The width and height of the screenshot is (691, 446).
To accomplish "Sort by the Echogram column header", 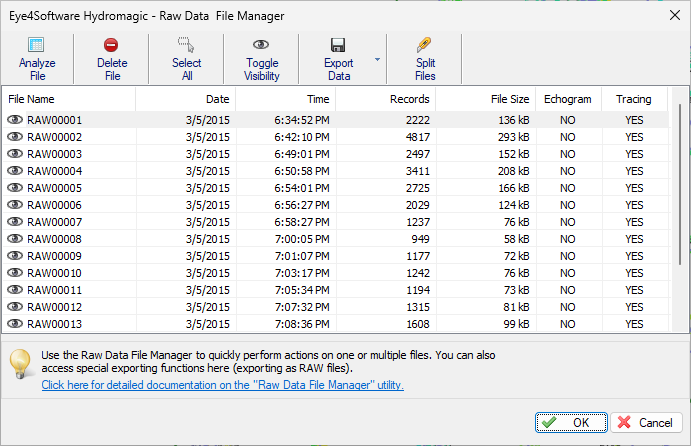I will click(x=568, y=99).
